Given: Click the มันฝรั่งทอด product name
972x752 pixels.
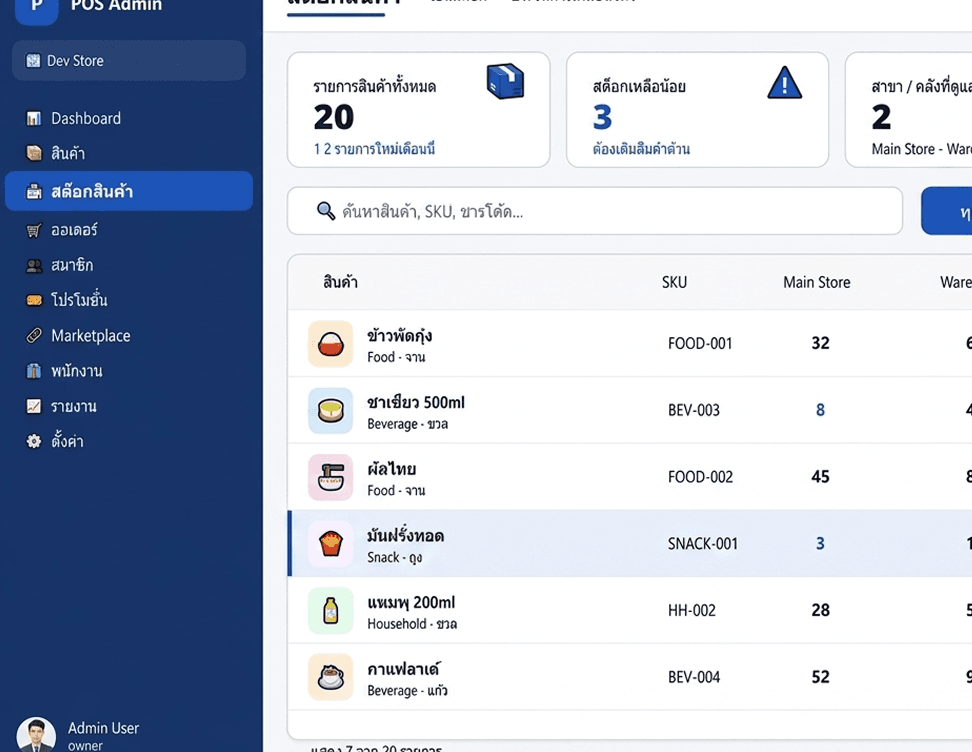Looking at the screenshot, I should (x=405, y=535).
